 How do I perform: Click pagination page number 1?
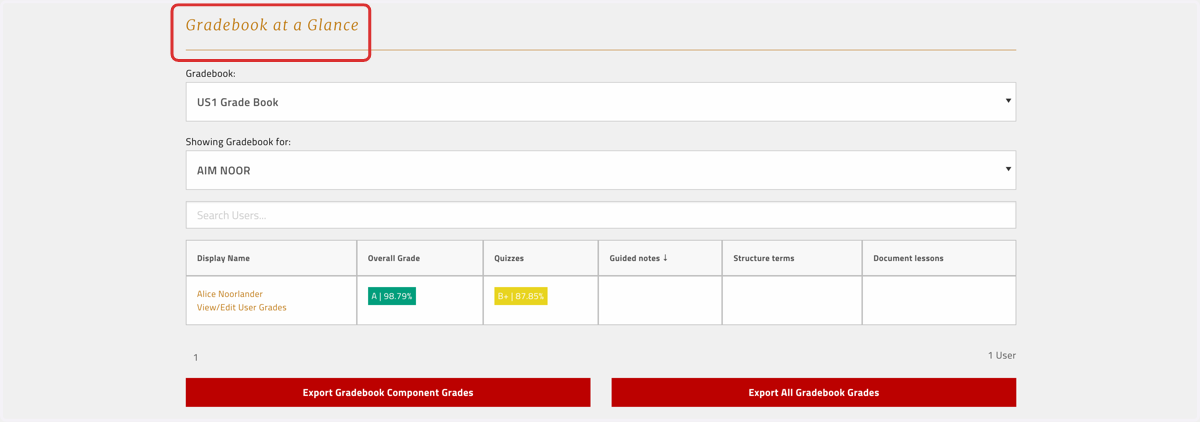pos(196,358)
